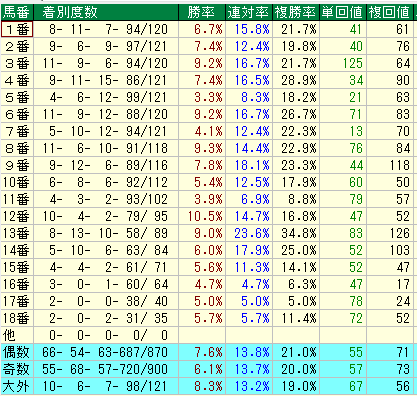Sort by the 複回値 column header
The image size is (417, 396).
390,12
